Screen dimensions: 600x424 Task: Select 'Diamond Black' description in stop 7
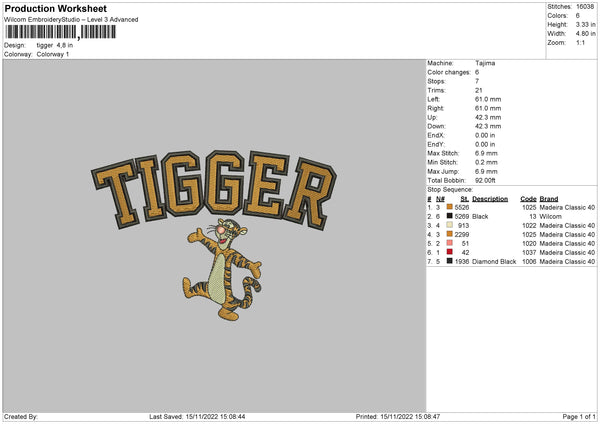(494, 261)
